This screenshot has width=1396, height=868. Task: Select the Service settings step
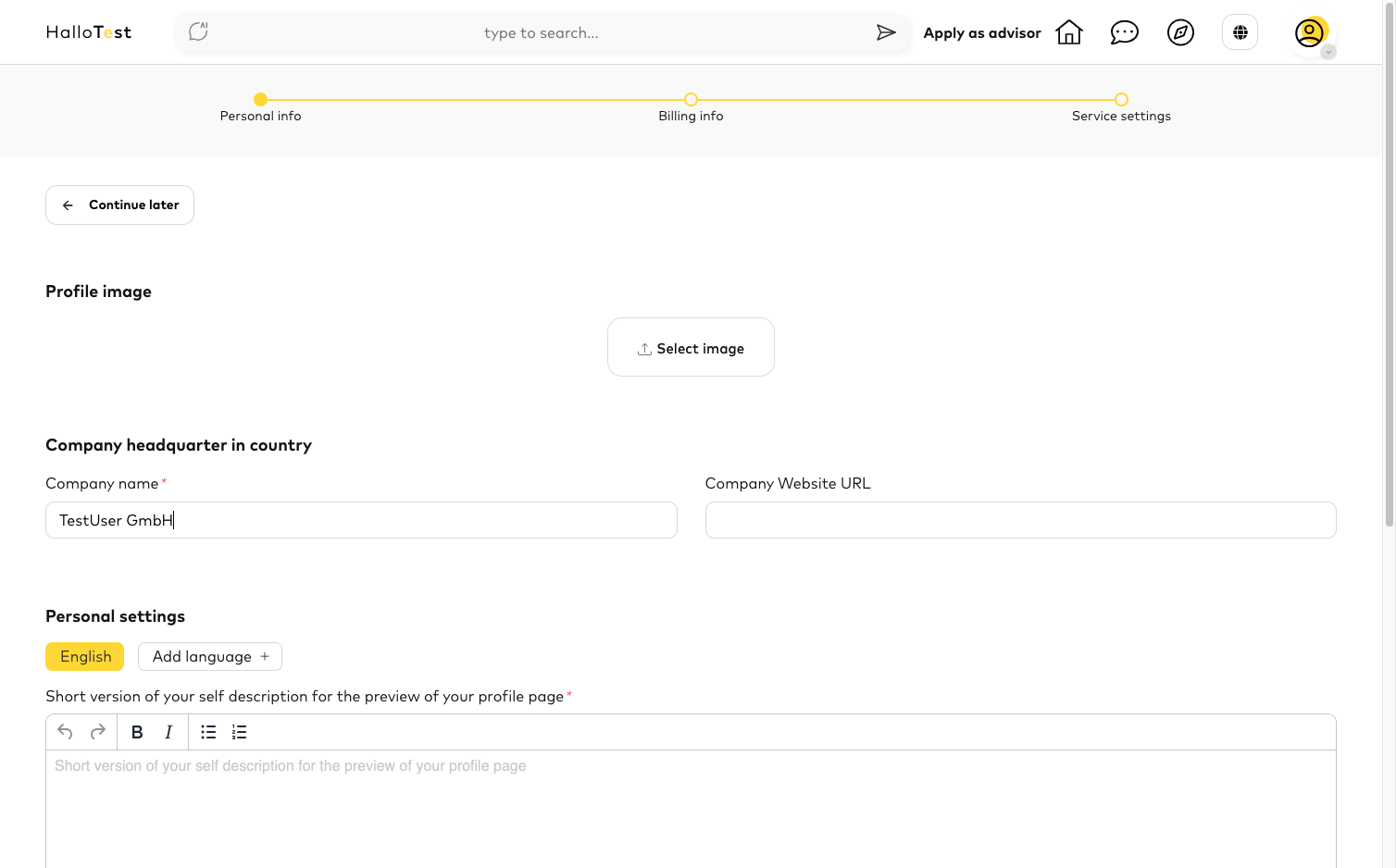pos(1121,107)
